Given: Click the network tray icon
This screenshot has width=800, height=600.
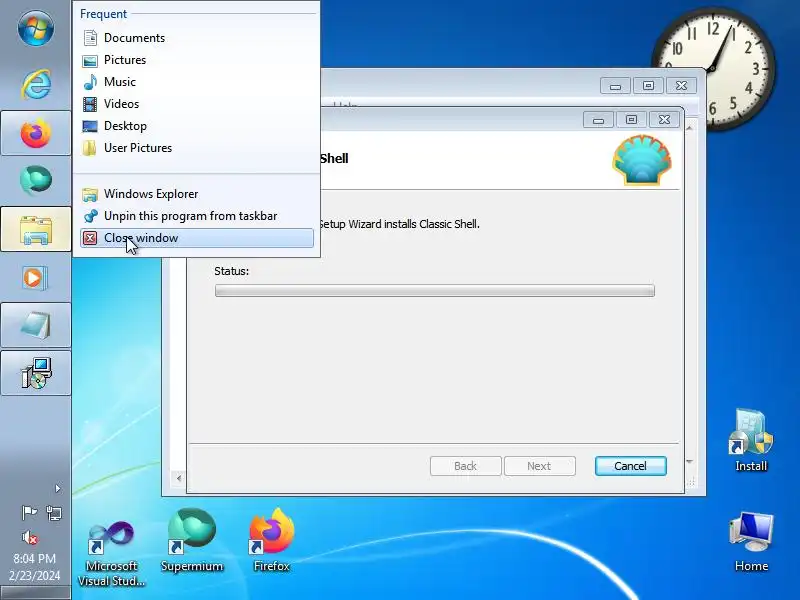Looking at the screenshot, I should pyautogui.click(x=54, y=513).
